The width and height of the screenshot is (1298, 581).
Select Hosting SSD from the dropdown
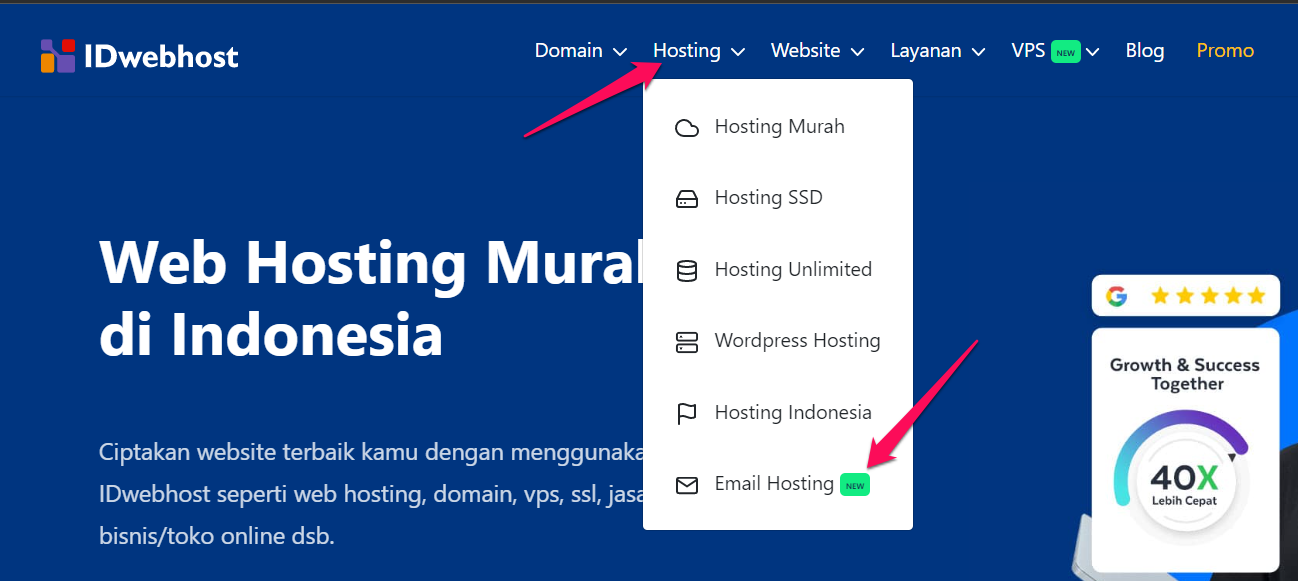[x=778, y=198]
